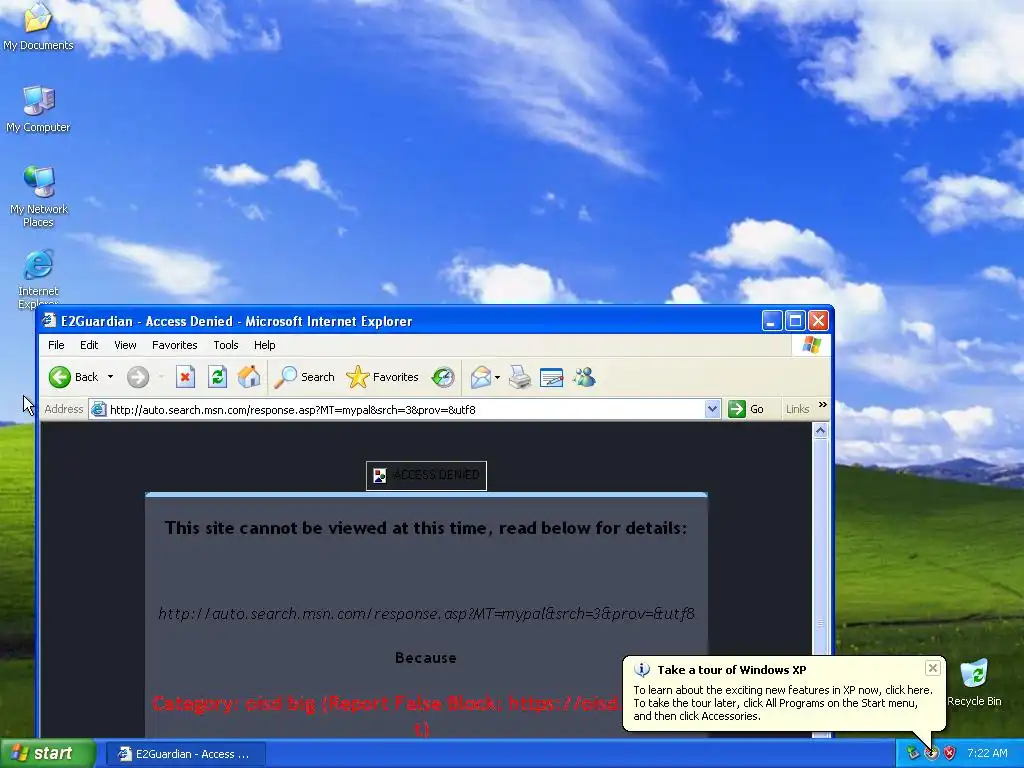
Task: Stop page loading with red X icon
Action: 185,377
